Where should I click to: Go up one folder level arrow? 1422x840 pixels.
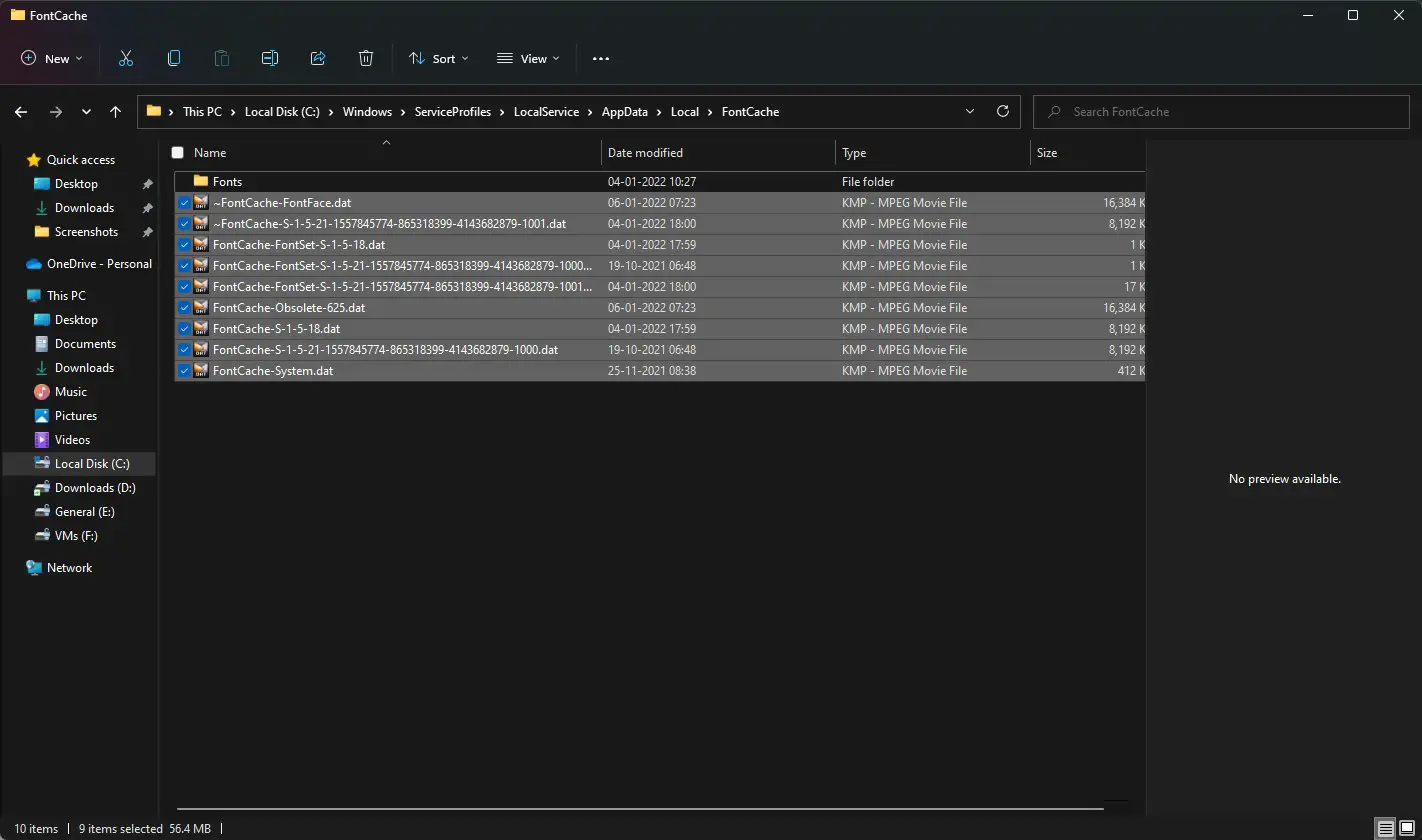coord(116,112)
